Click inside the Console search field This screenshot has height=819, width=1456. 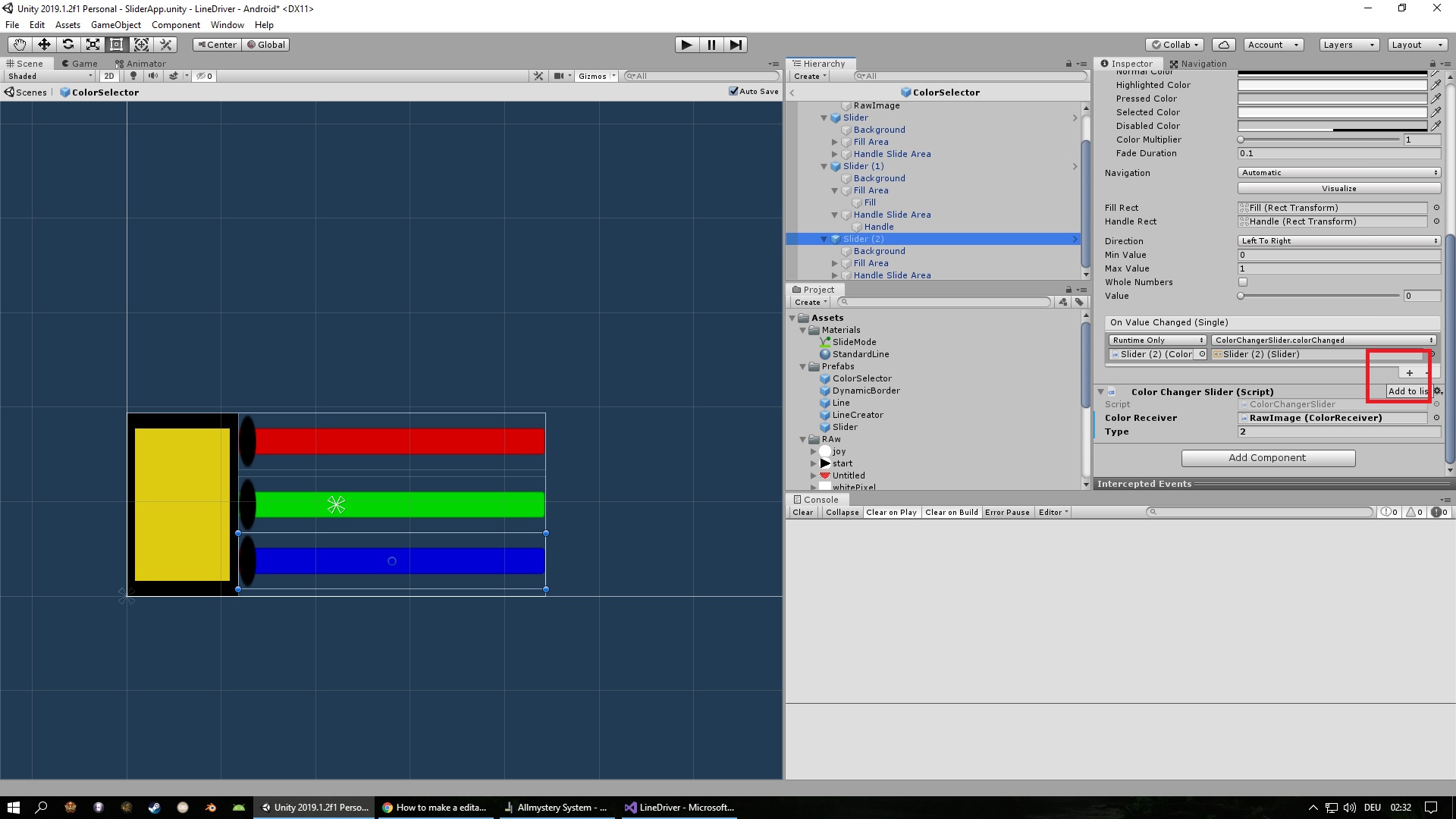click(1259, 512)
